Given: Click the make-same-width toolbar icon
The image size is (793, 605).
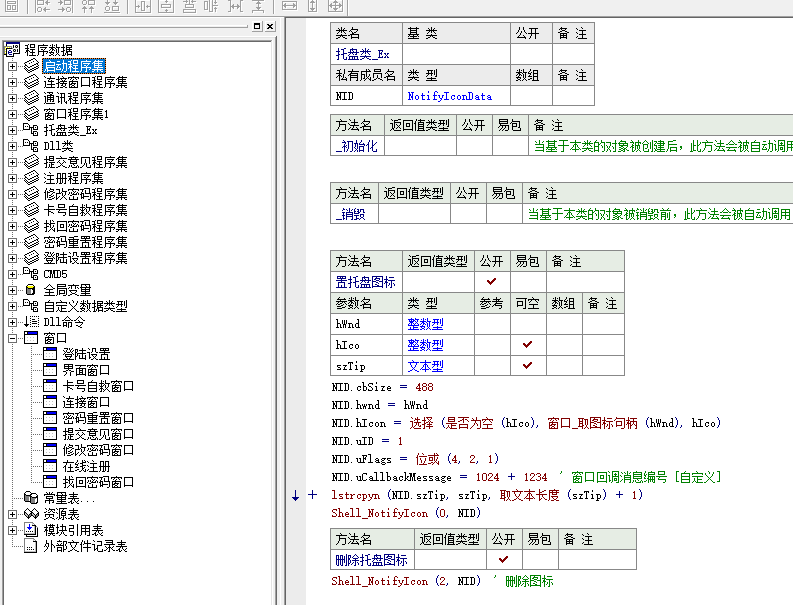Looking at the screenshot, I should (x=289, y=6).
